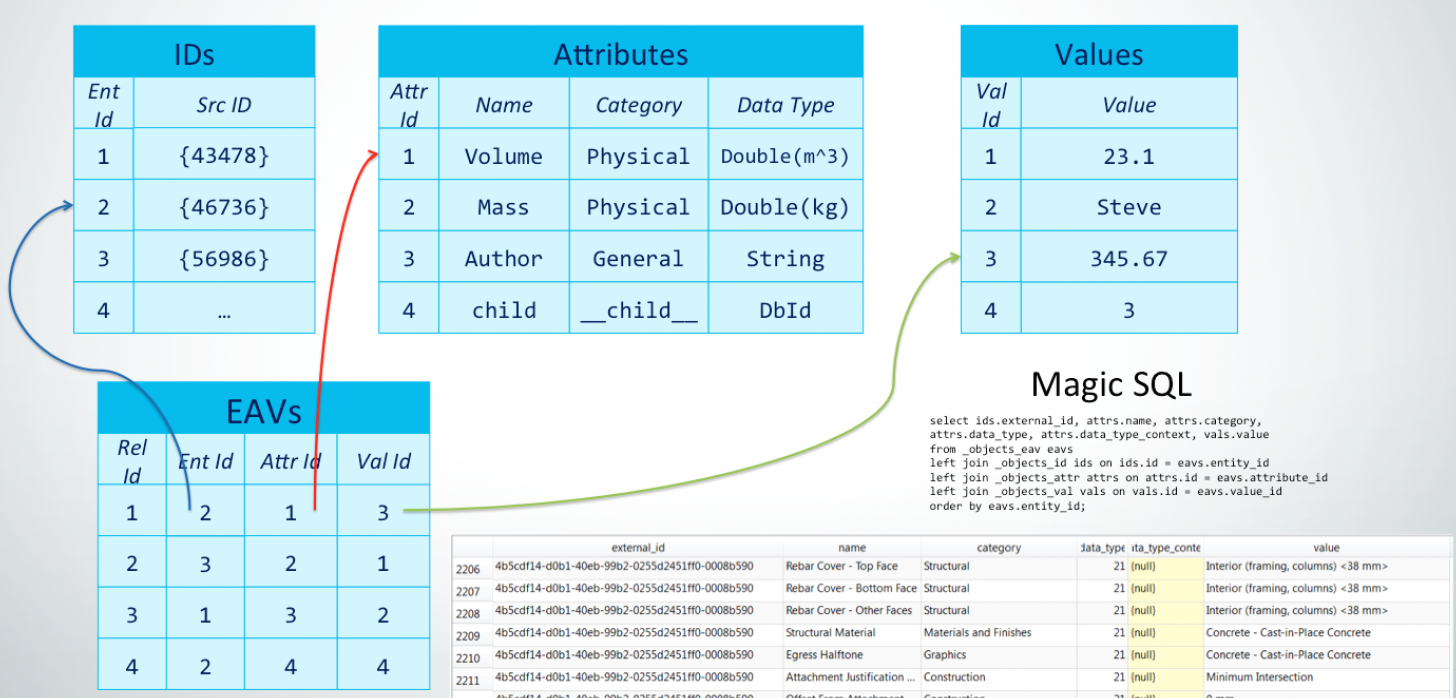Click the 'Magic SQL' heading
Image resolution: width=1456 pixels, height=698 pixels.
1111,384
